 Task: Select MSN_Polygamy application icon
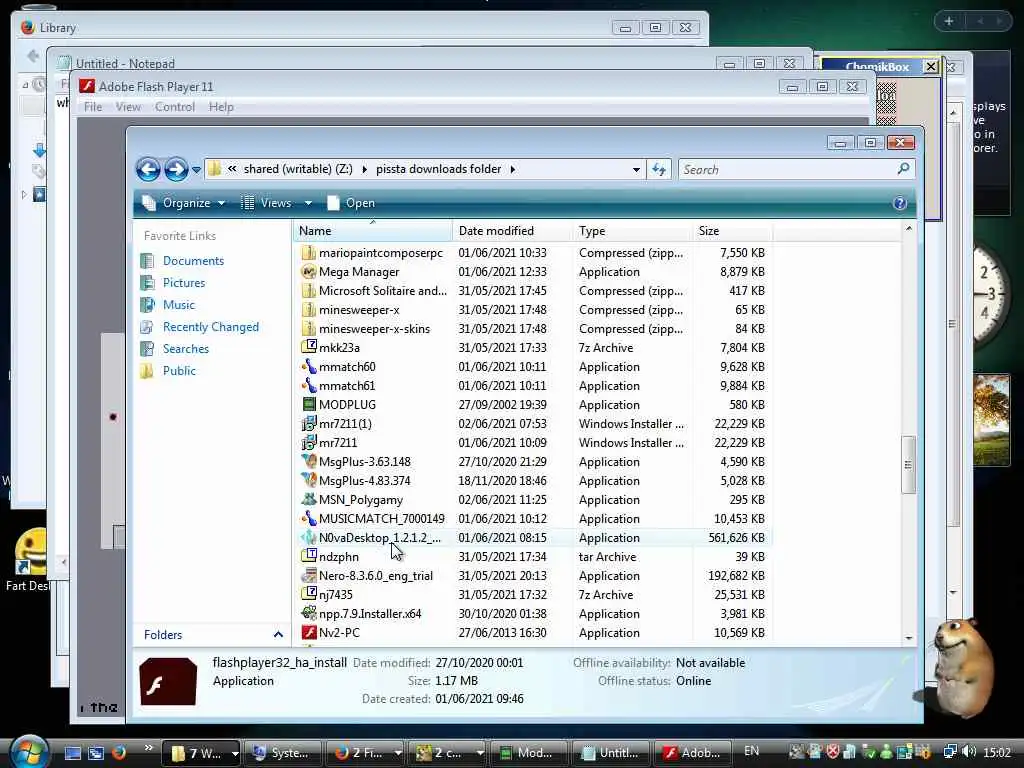(x=308, y=500)
